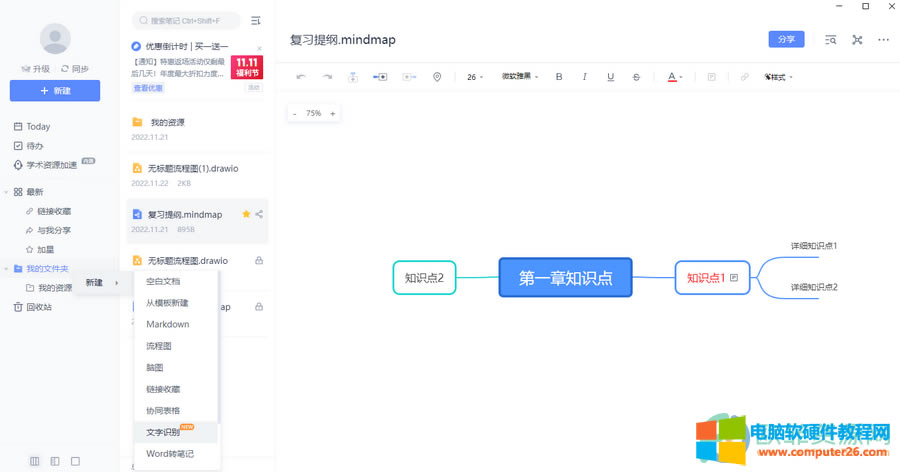The width and height of the screenshot is (900, 472).
Task: Click the undo arrow in toolbar
Action: point(301,77)
